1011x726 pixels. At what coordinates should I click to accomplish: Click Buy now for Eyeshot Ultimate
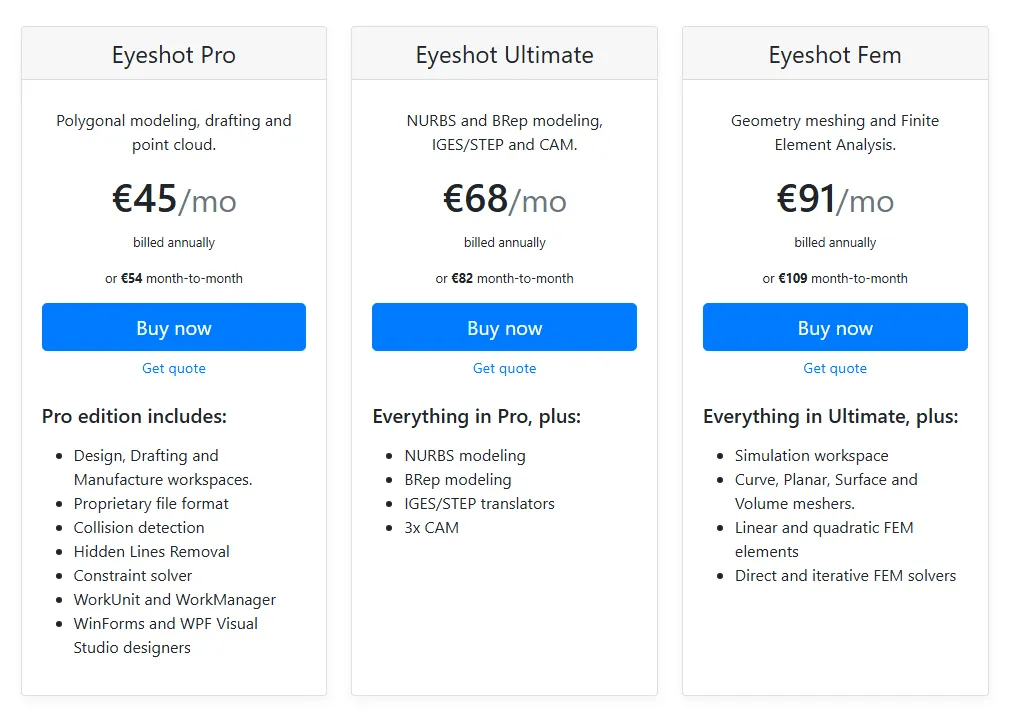504,328
